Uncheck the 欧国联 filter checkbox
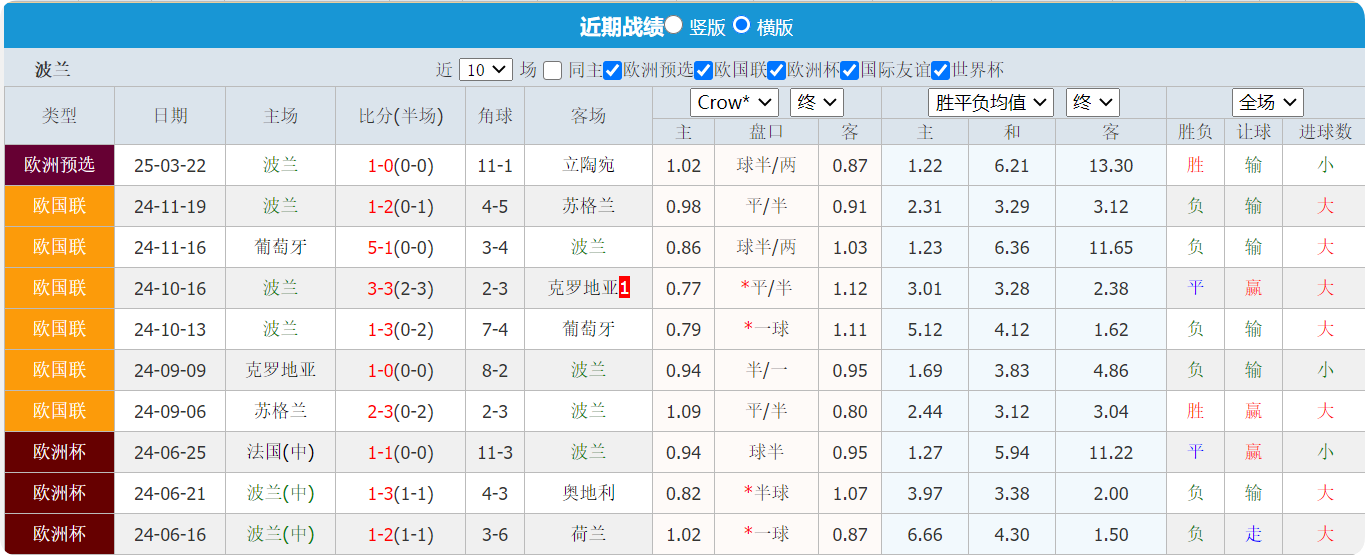Image resolution: width=1365 pixels, height=556 pixels. point(704,70)
